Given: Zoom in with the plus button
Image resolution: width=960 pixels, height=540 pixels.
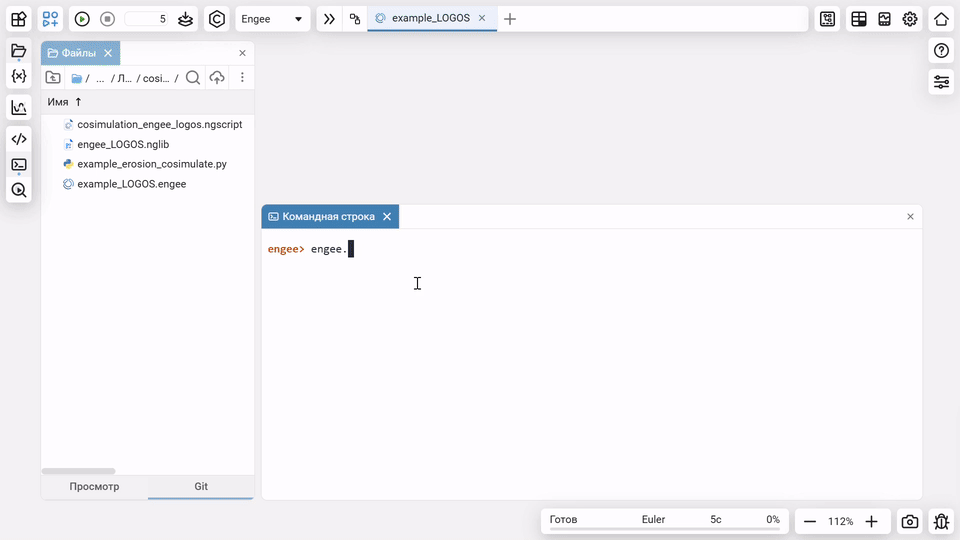Looking at the screenshot, I should (872, 522).
